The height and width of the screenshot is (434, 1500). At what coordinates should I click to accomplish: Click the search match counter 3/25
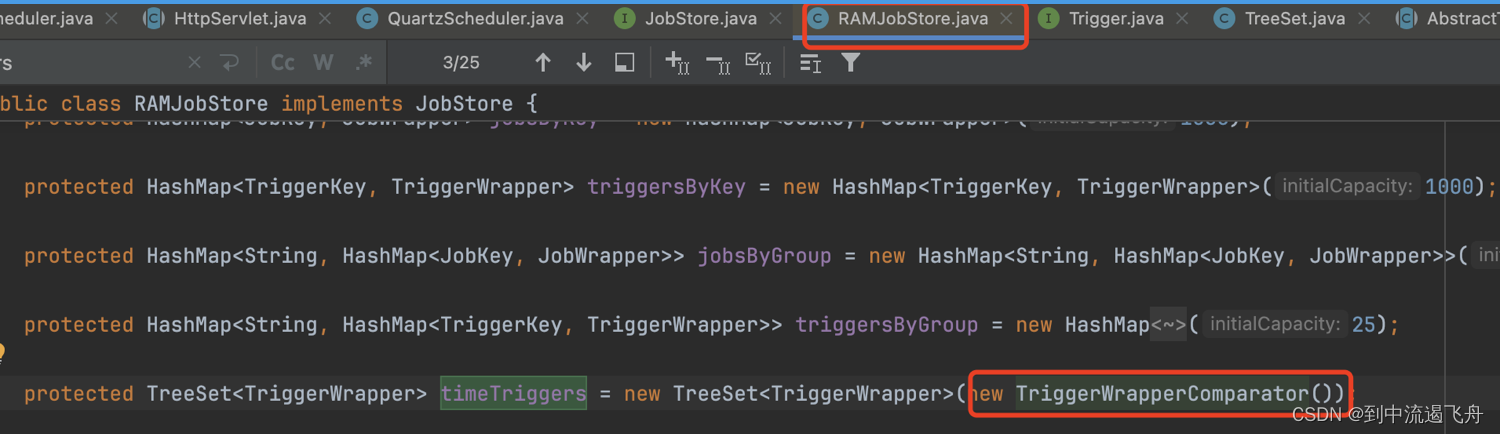pos(461,63)
